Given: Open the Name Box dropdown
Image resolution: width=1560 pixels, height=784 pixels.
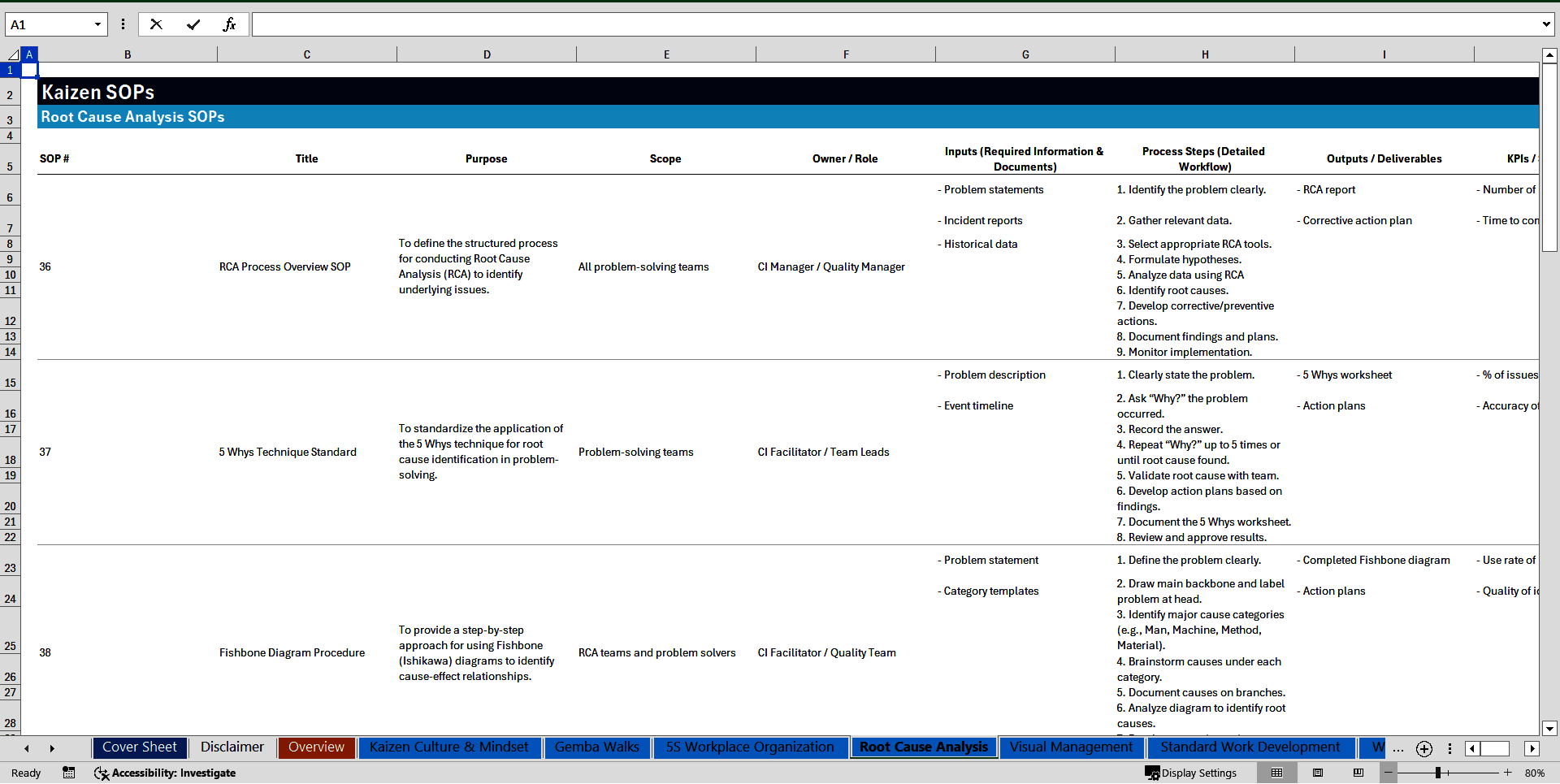Looking at the screenshot, I should (x=97, y=24).
